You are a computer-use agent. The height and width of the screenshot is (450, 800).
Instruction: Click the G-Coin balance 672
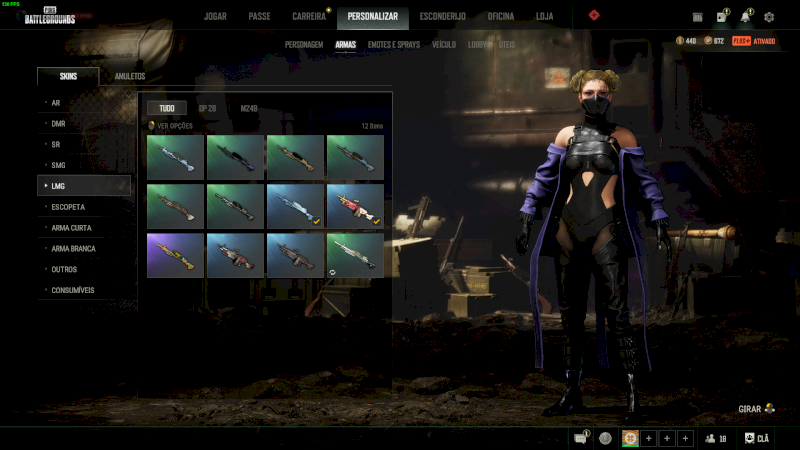pos(714,41)
